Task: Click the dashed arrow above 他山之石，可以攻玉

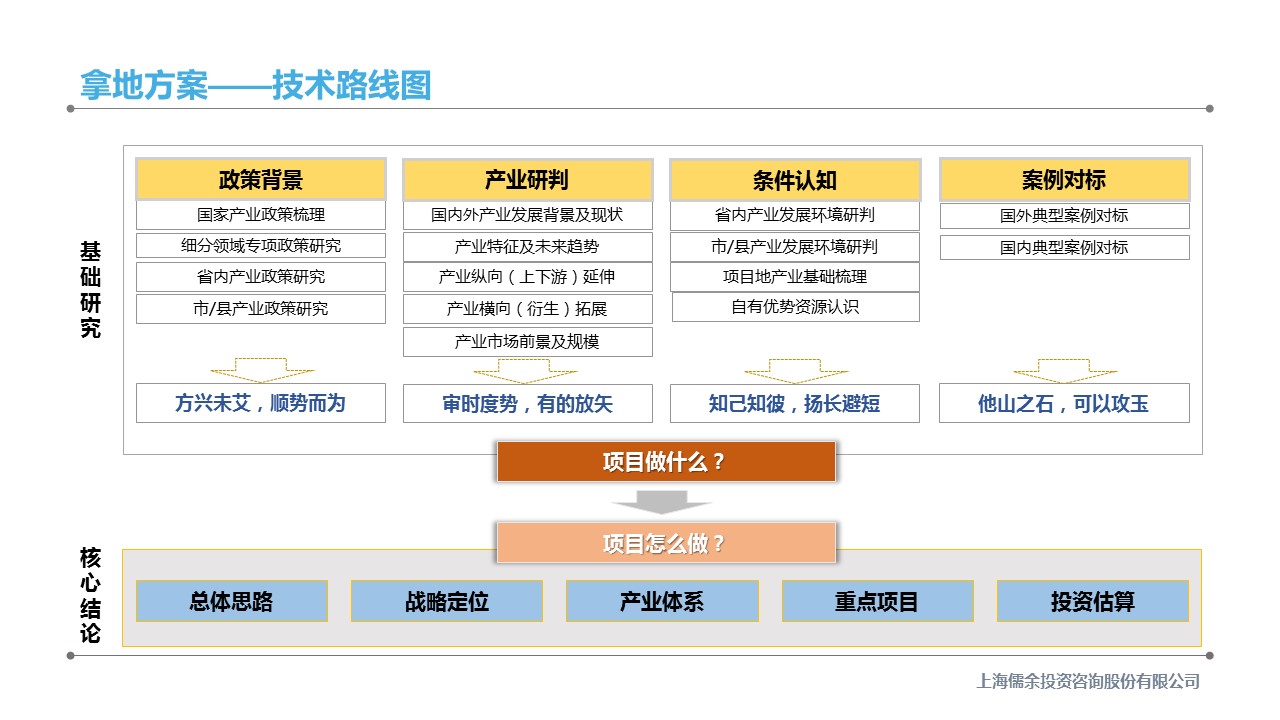Action: (1065, 370)
